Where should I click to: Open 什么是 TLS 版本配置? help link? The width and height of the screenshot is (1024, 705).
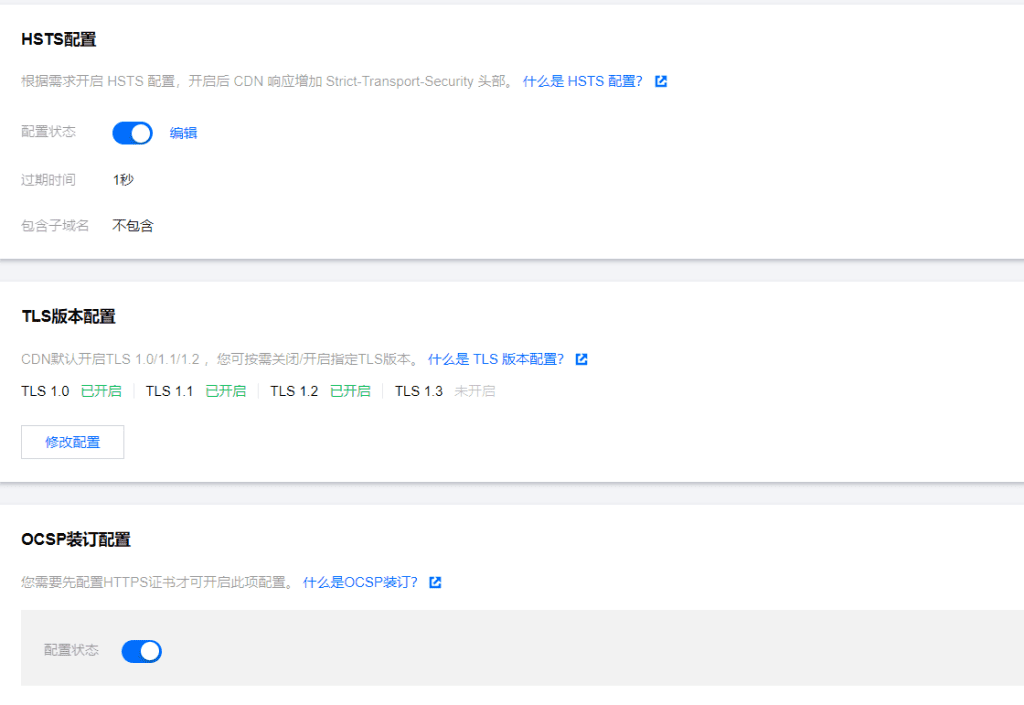click(x=496, y=359)
